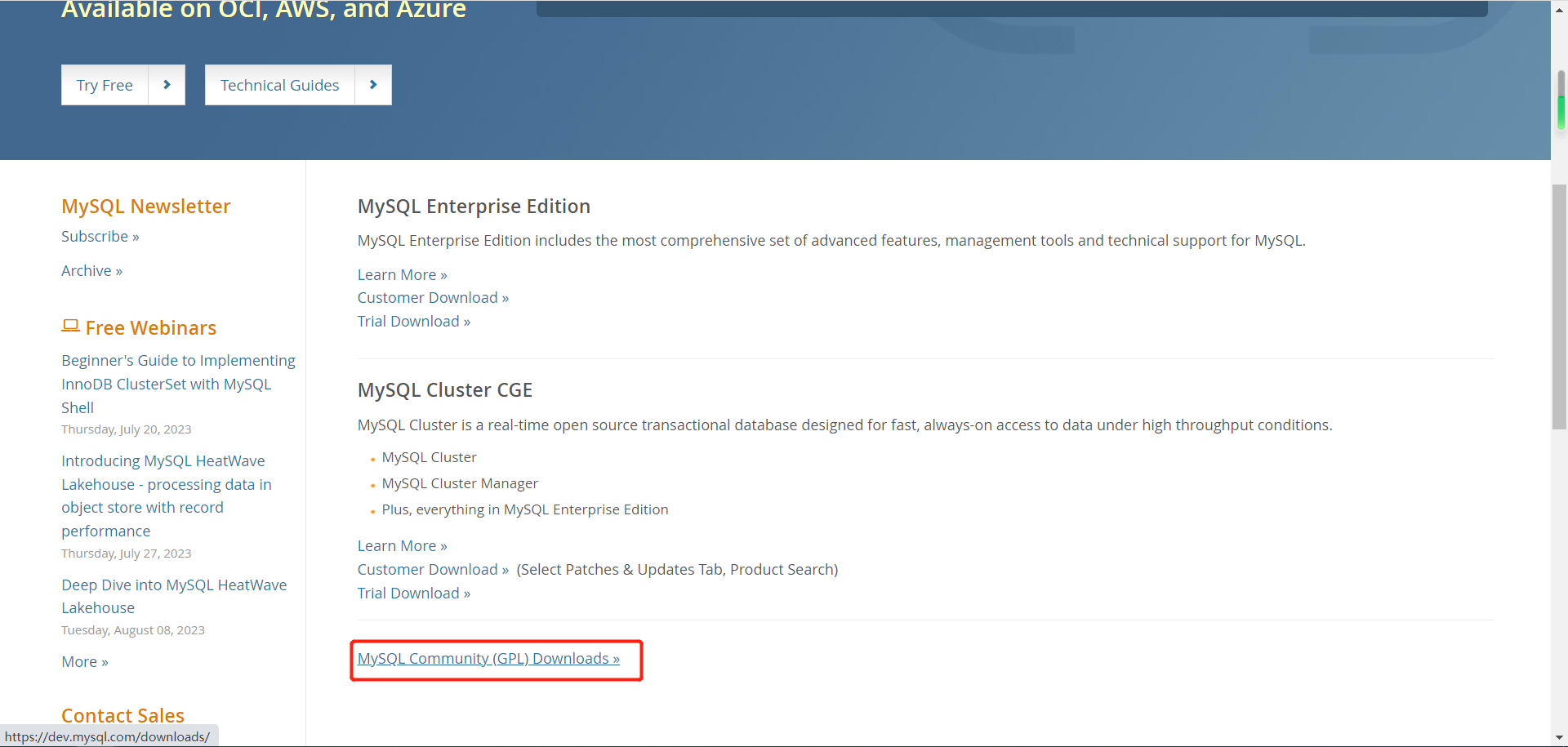Click the Technical Guides arrow icon

373,85
